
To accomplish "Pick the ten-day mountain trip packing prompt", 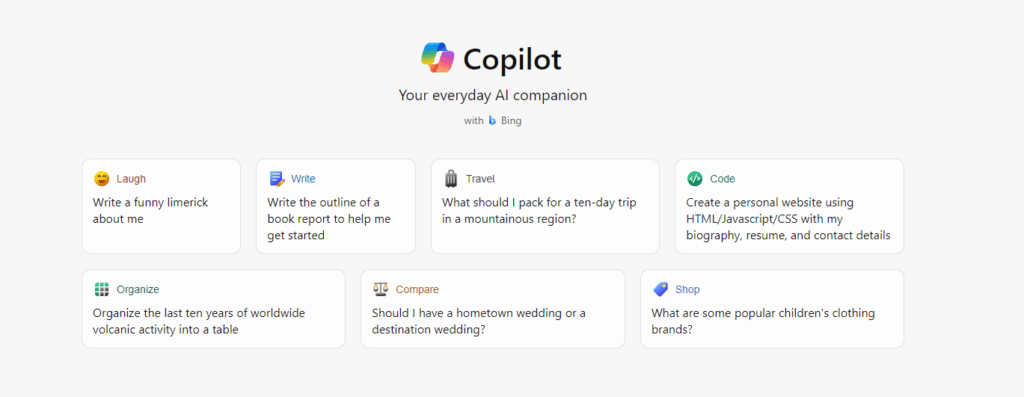I will 545,206.
